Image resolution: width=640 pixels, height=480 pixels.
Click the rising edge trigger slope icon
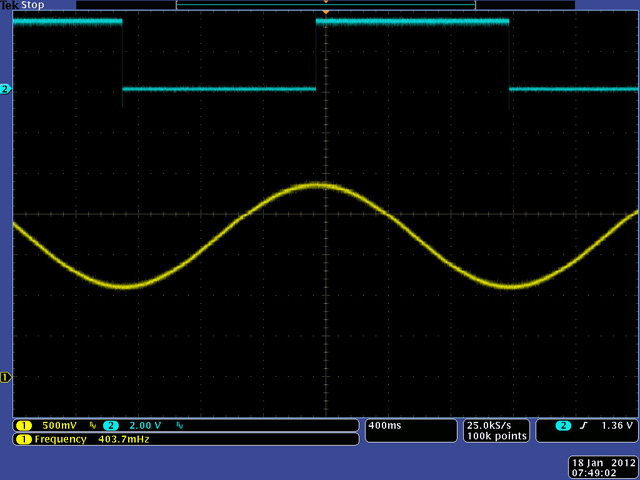[x=582, y=425]
